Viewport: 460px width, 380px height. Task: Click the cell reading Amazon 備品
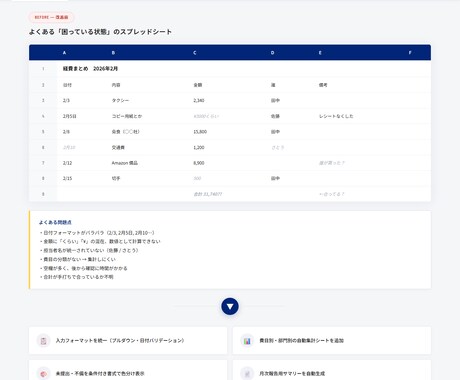(x=125, y=163)
